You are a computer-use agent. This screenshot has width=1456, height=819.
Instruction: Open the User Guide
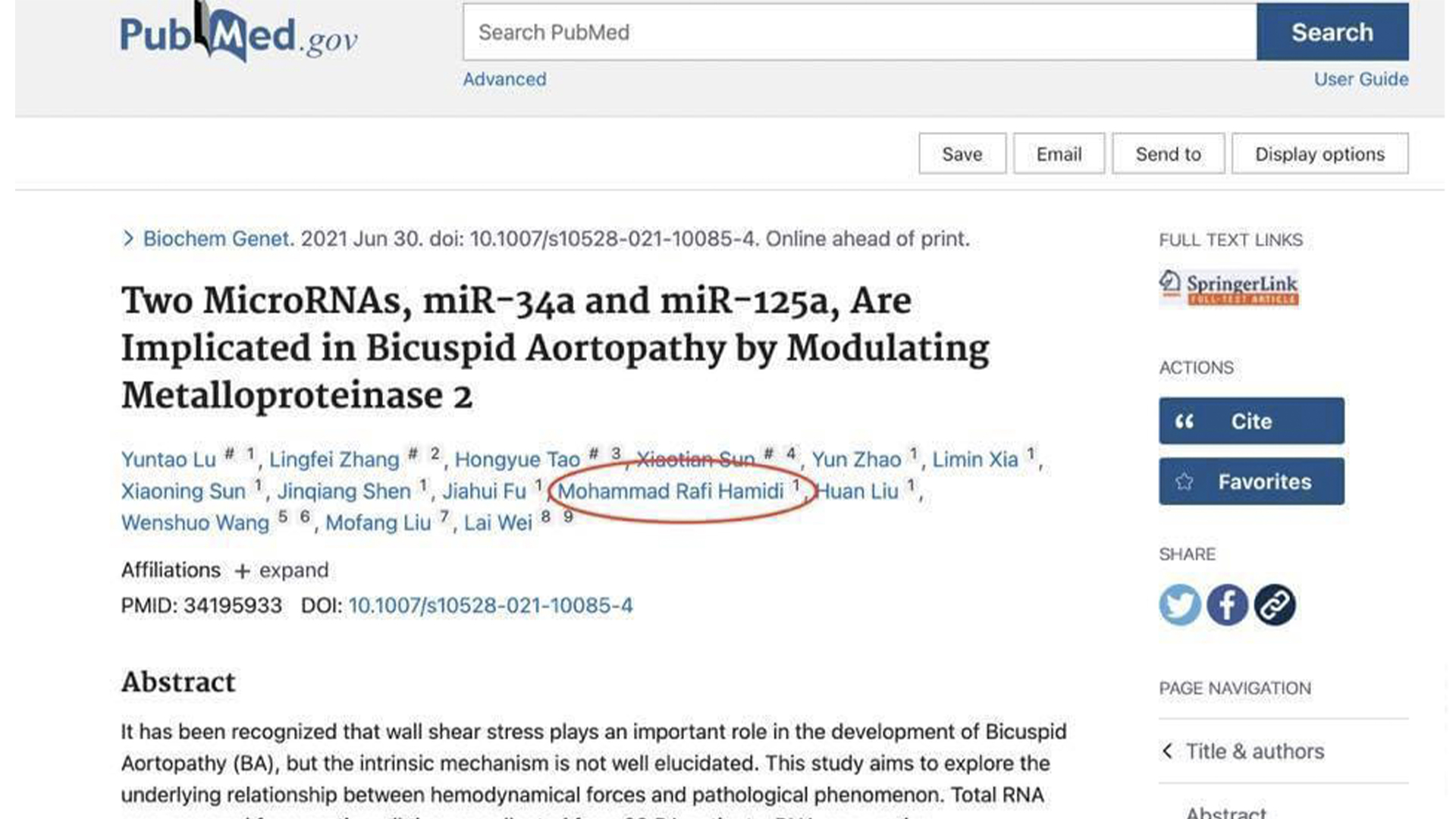[1361, 79]
